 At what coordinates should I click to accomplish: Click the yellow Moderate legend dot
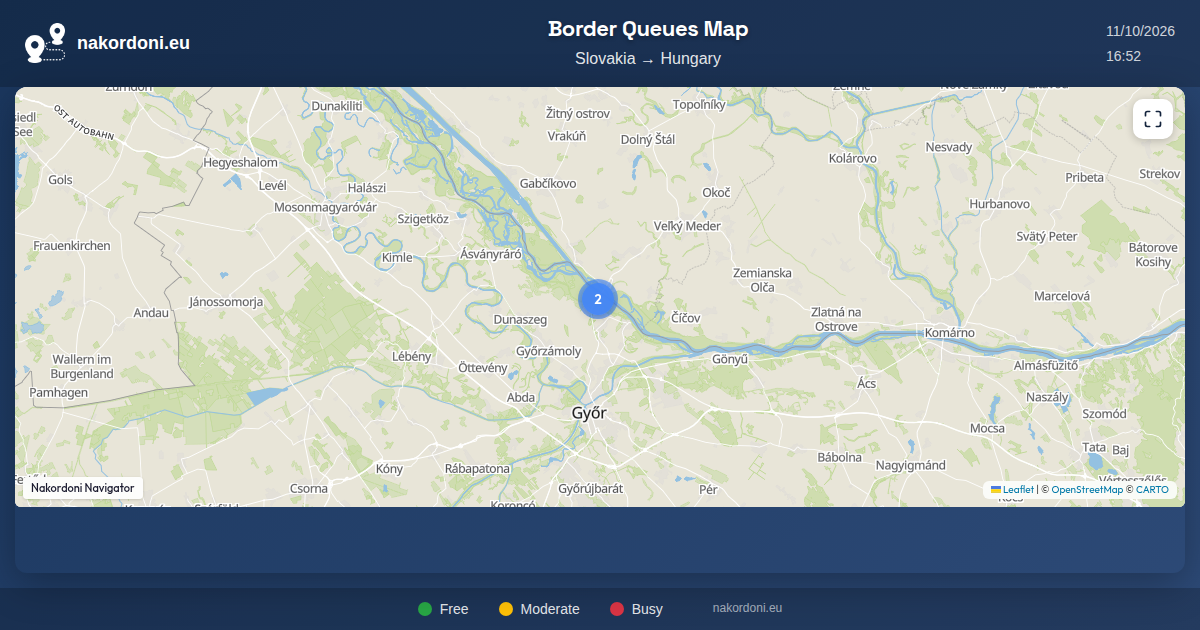(x=506, y=609)
